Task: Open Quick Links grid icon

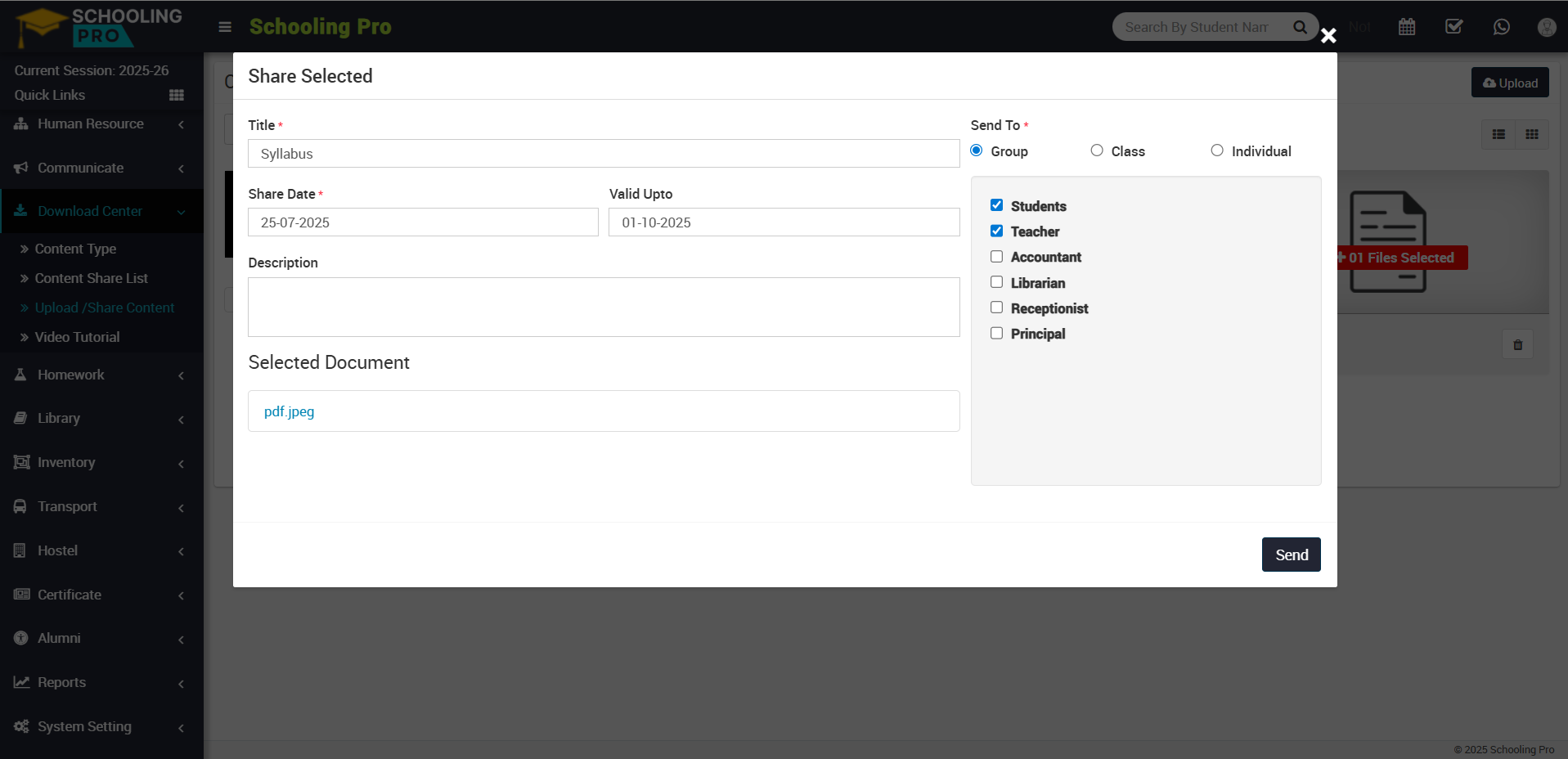Action: pos(177,95)
